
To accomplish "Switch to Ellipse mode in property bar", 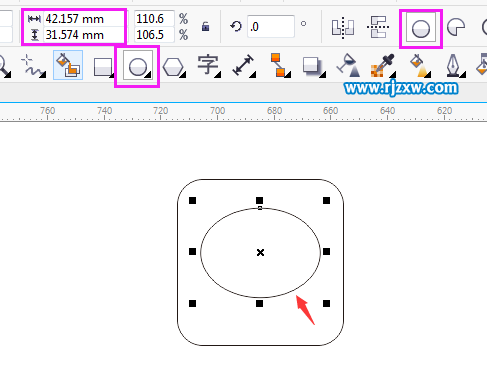I will pyautogui.click(x=421, y=28).
